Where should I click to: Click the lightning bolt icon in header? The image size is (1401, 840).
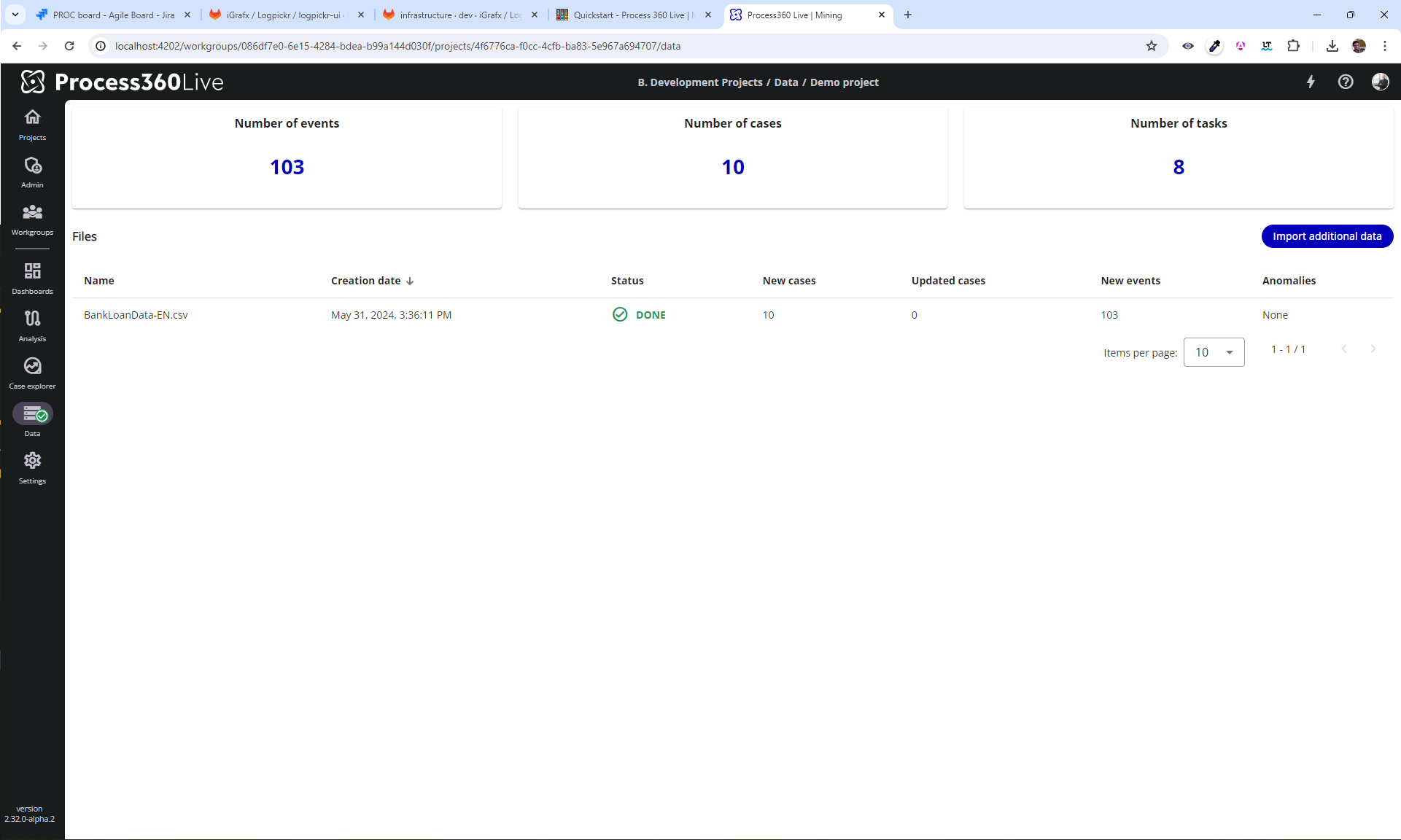click(1311, 82)
